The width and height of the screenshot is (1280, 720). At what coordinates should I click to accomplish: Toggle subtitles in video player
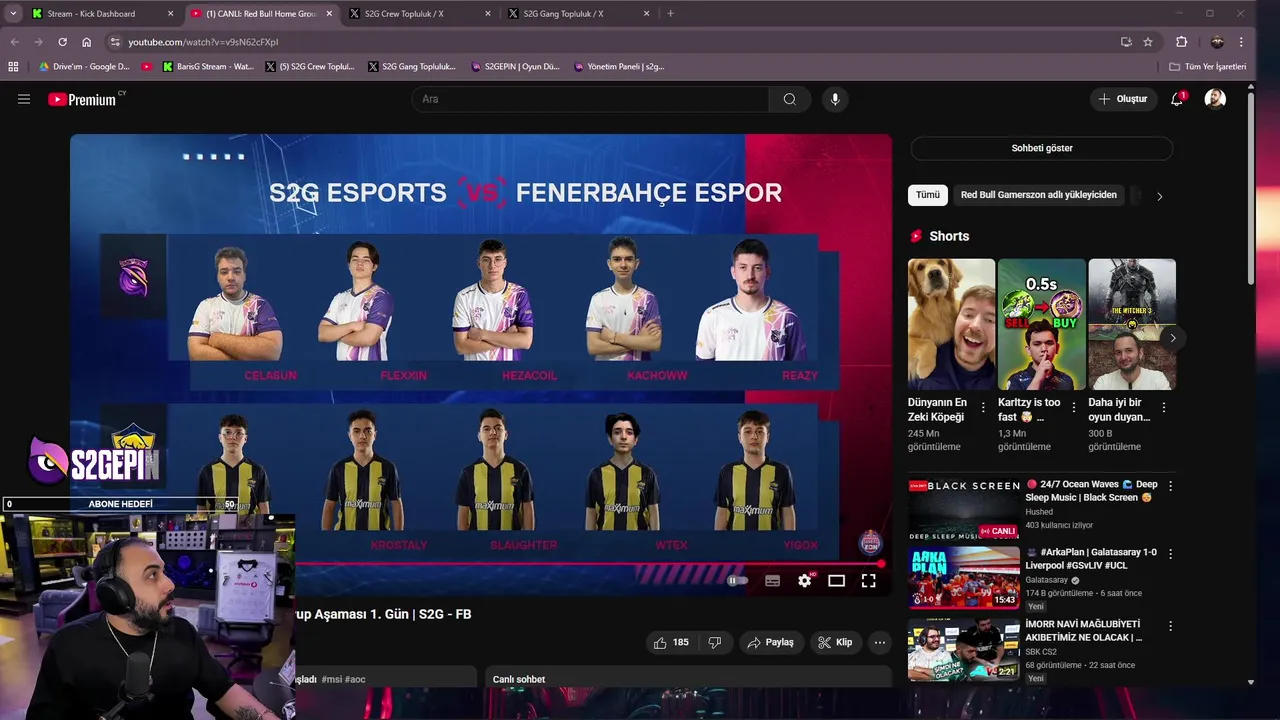772,580
